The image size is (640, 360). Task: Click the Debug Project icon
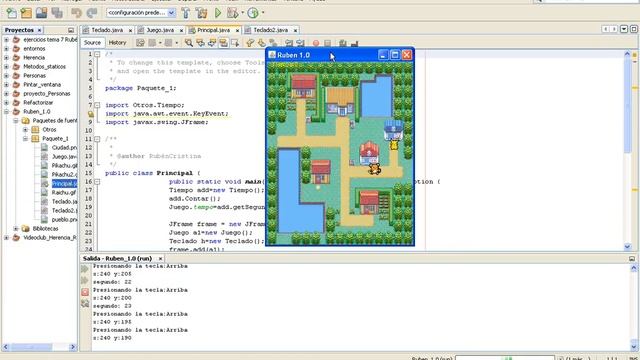tap(232, 13)
